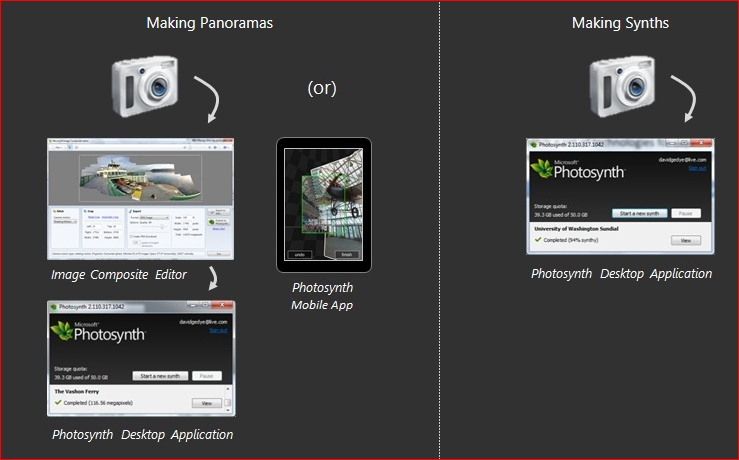
Task: Click 'Making Synths' heading
Action: click(620, 23)
